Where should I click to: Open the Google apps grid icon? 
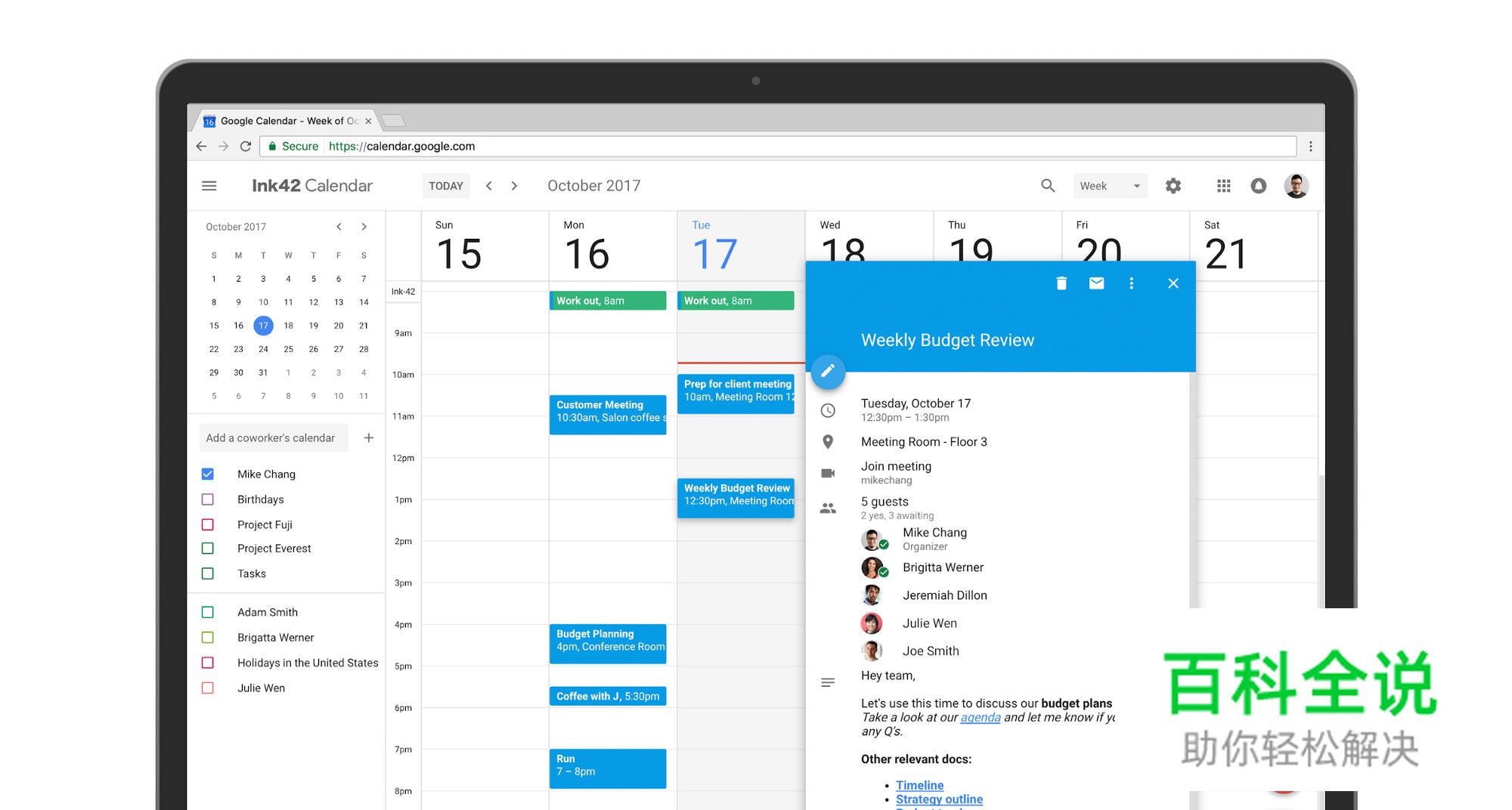[x=1223, y=186]
